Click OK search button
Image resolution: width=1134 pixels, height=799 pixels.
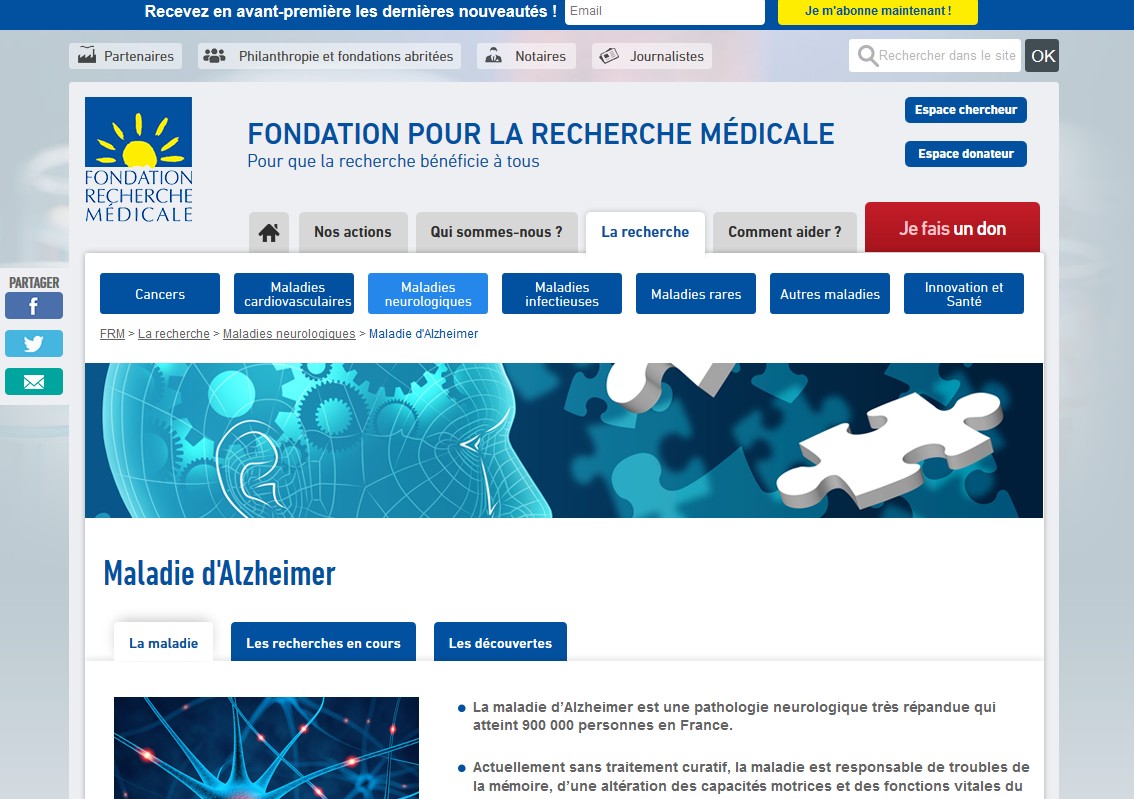click(x=1042, y=56)
